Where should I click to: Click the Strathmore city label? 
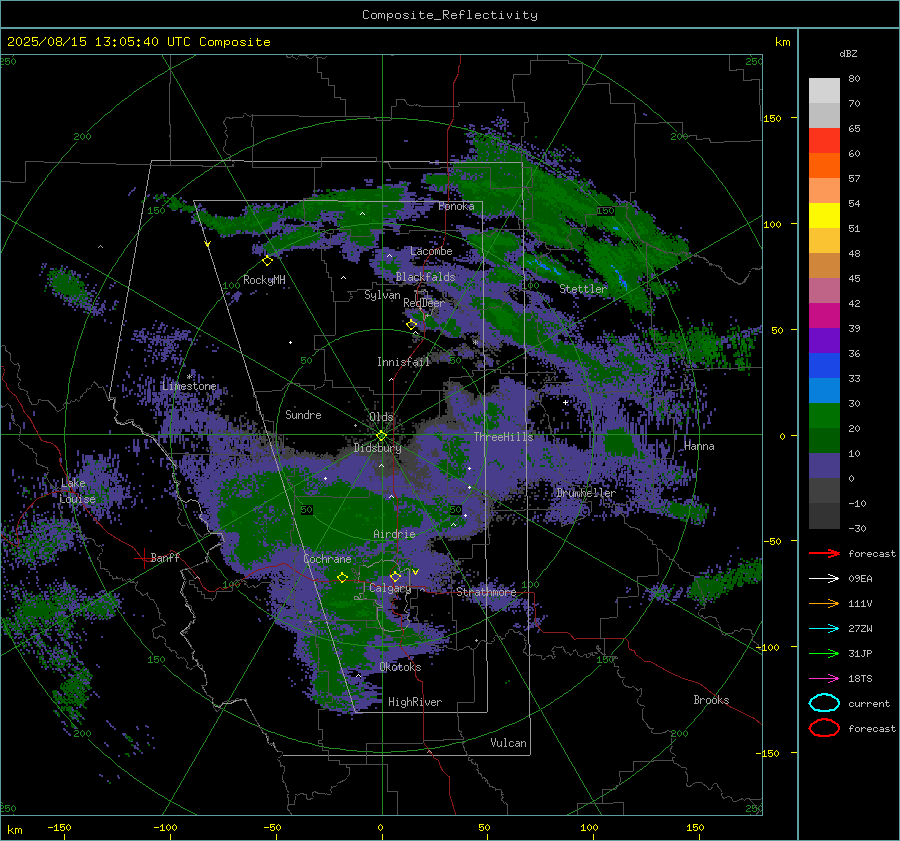point(486,592)
